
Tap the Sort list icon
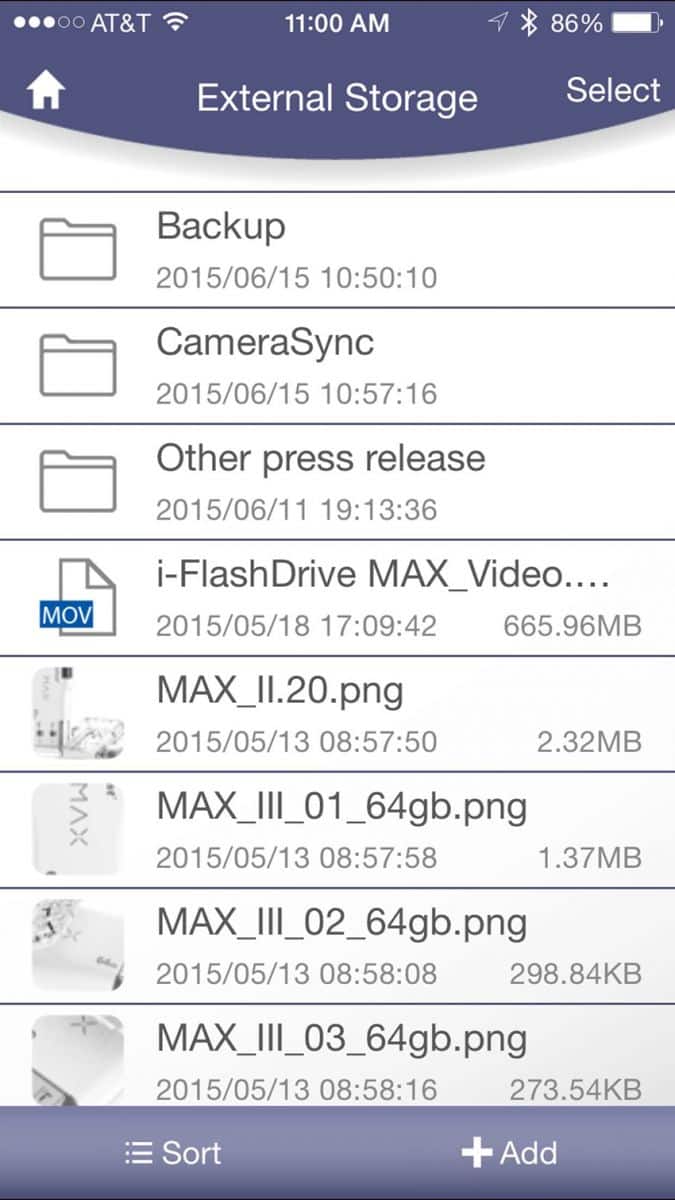138,1153
